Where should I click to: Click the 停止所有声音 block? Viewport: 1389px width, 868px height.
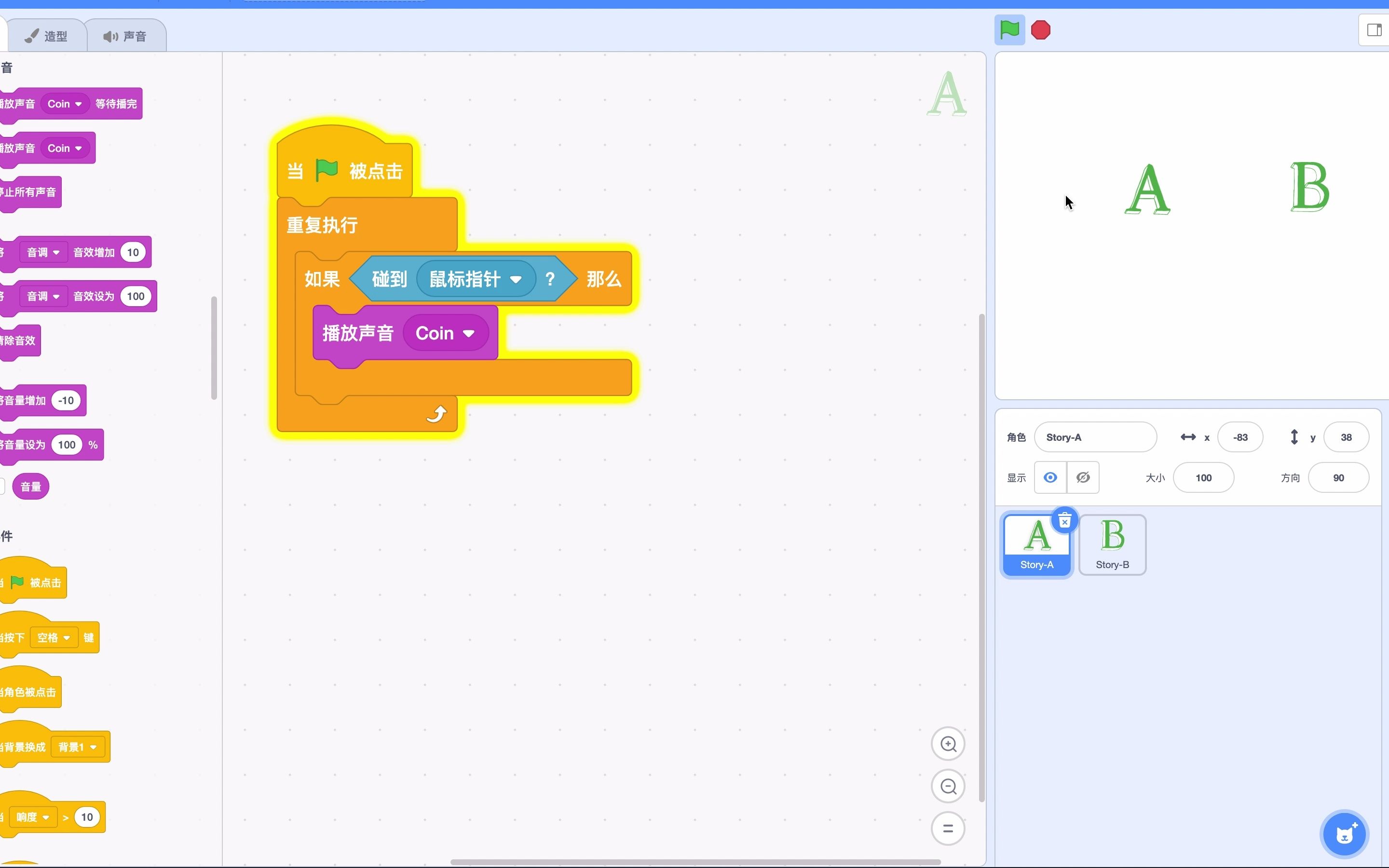(x=30, y=192)
